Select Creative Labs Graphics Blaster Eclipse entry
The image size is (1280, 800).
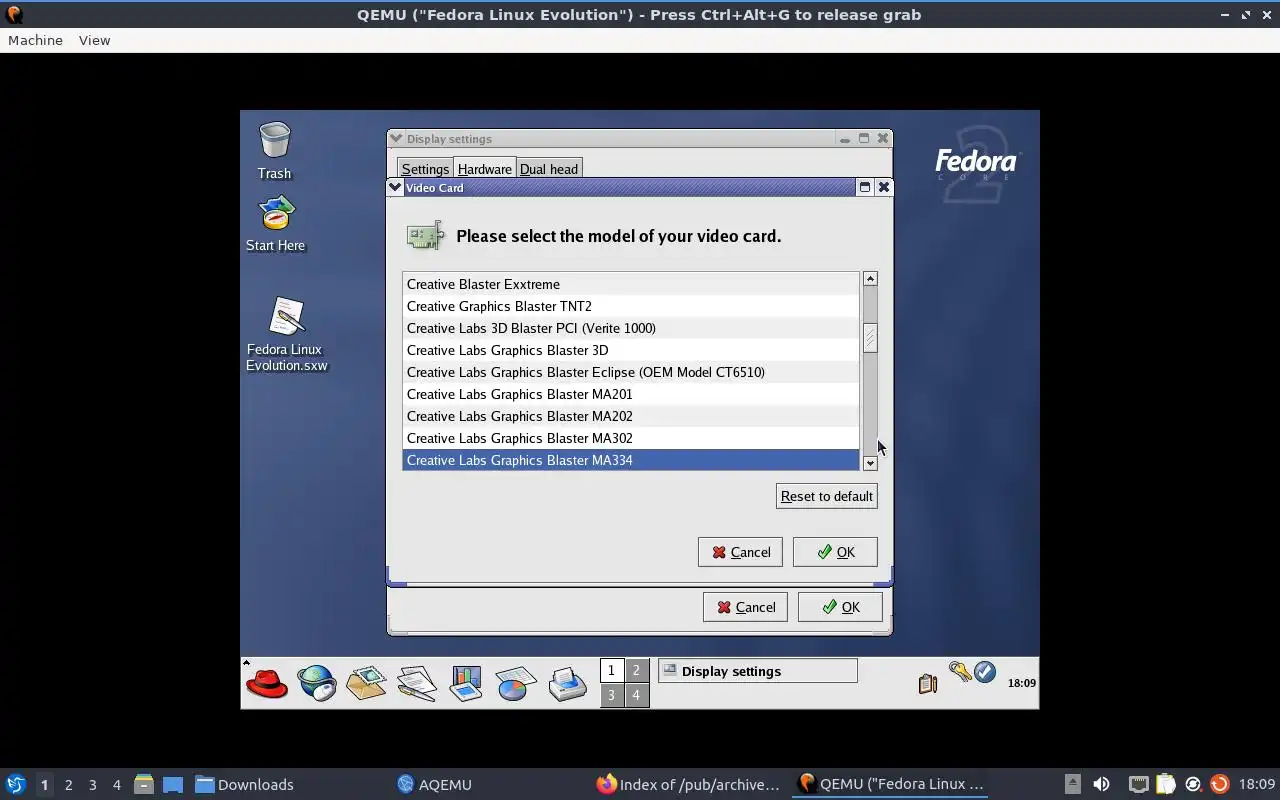[631, 372]
